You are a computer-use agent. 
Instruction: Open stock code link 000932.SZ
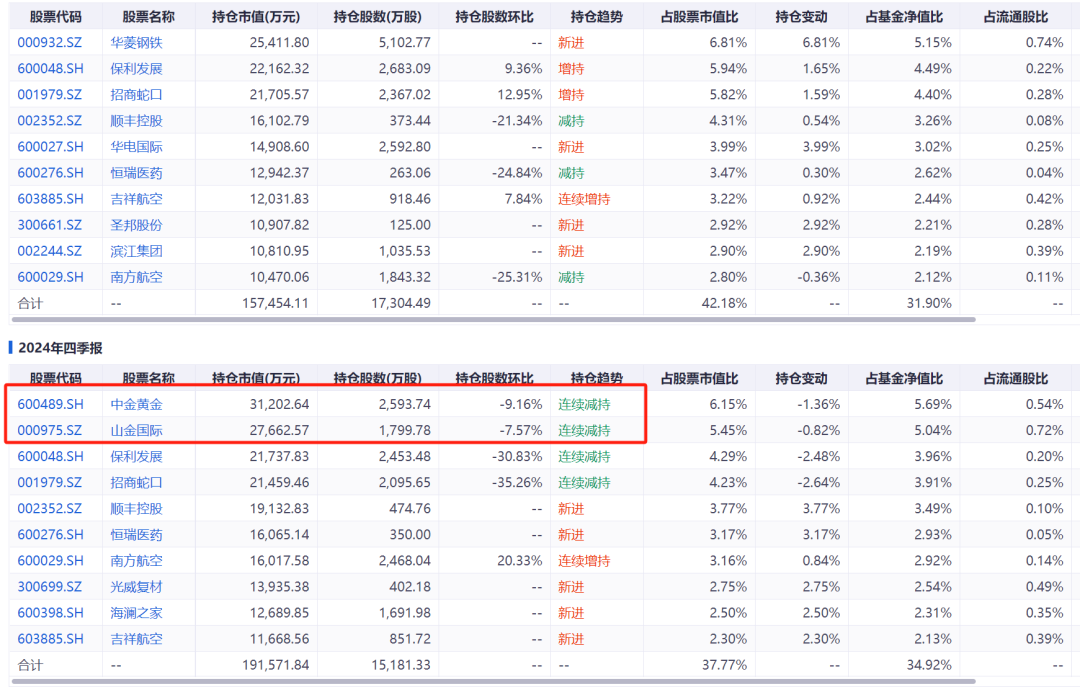50,43
